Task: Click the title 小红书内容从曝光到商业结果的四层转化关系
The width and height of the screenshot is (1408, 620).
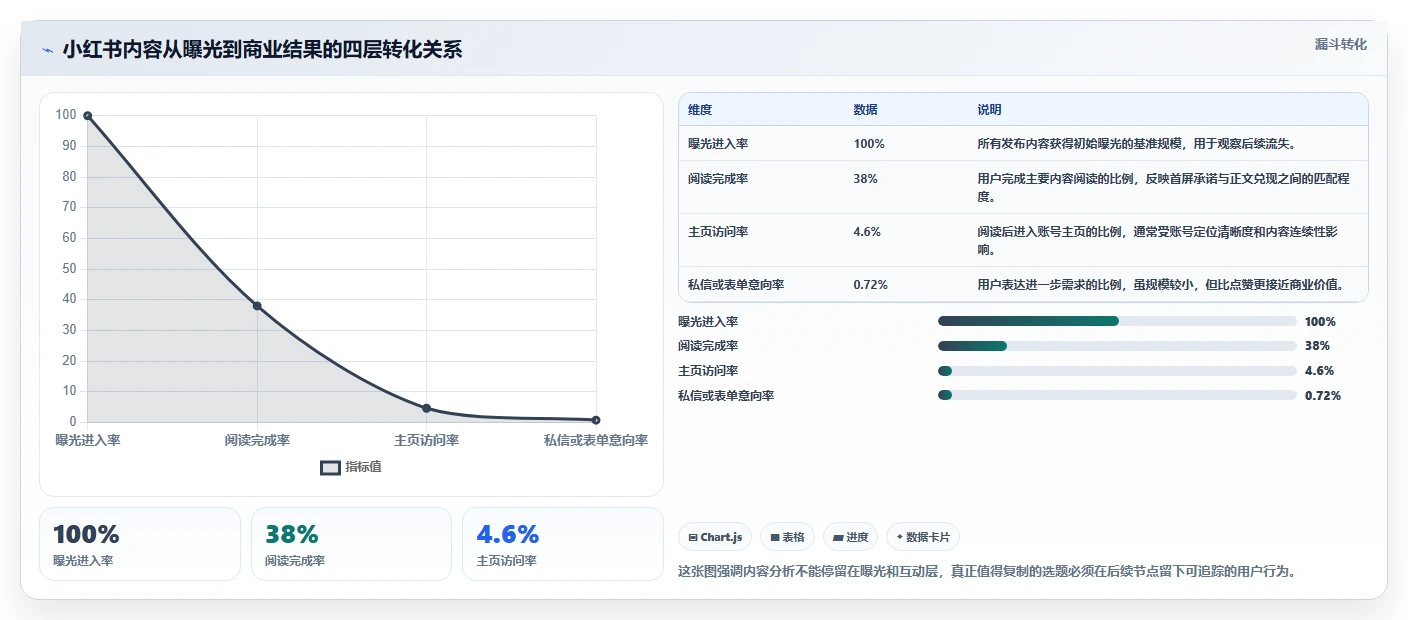Action: click(x=262, y=50)
